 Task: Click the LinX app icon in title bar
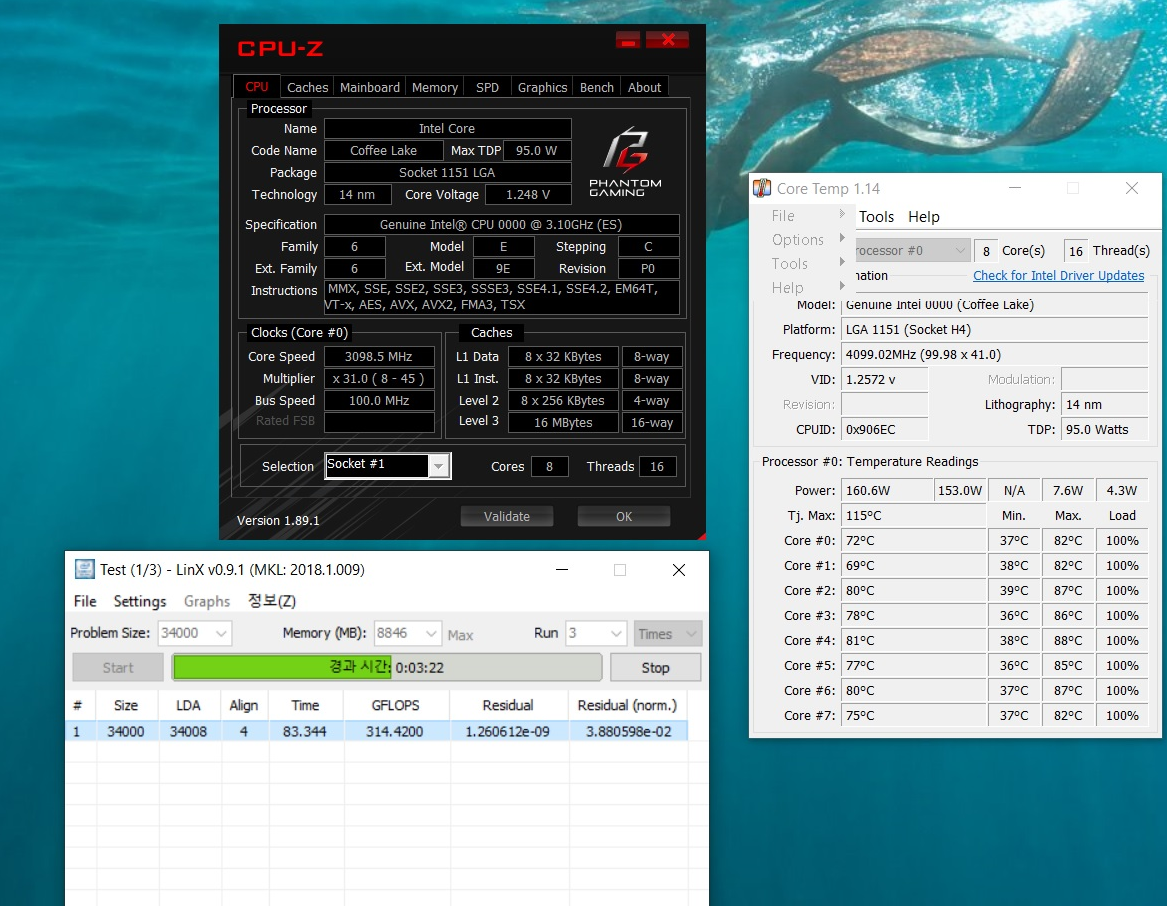point(85,570)
